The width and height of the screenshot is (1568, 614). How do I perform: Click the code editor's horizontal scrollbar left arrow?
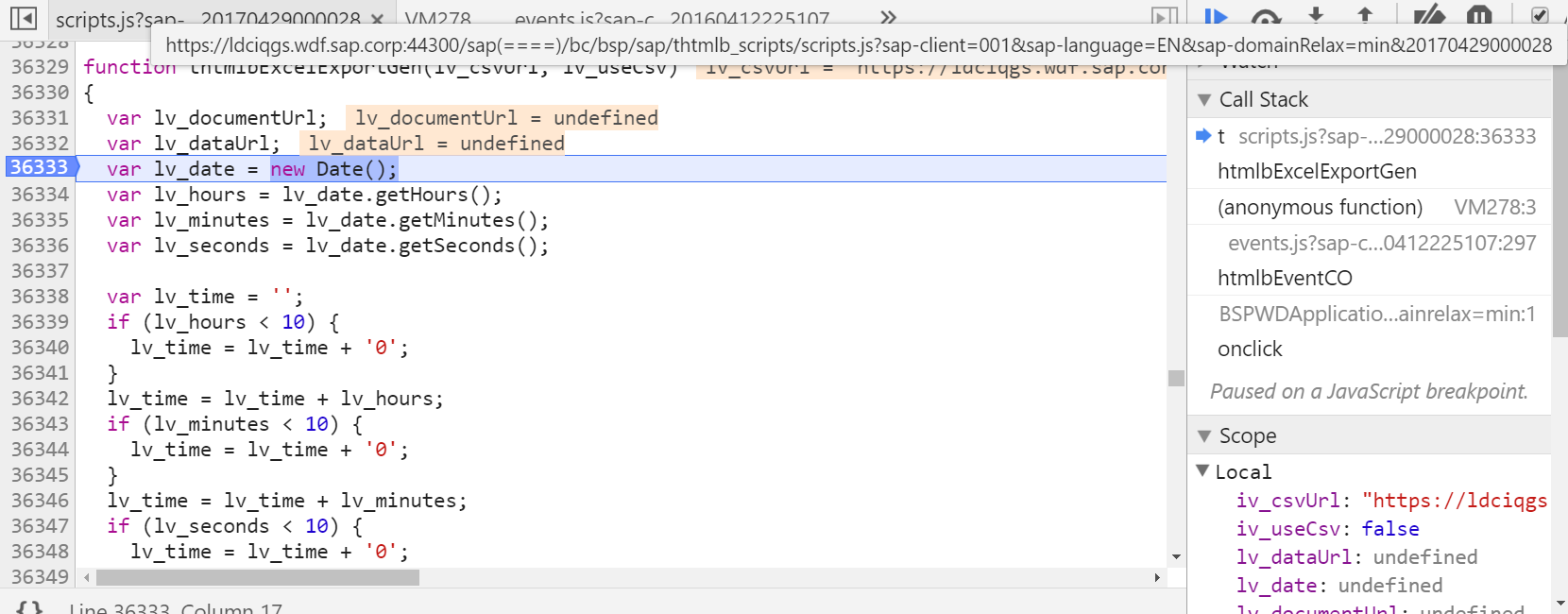(x=87, y=577)
